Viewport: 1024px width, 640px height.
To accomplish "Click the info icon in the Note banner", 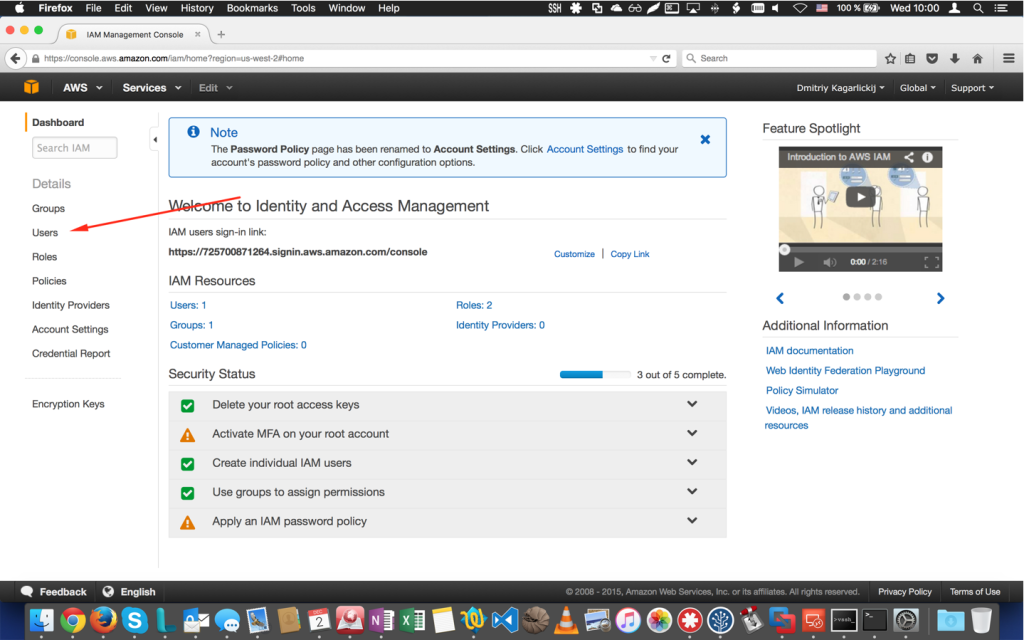I will click(193, 132).
